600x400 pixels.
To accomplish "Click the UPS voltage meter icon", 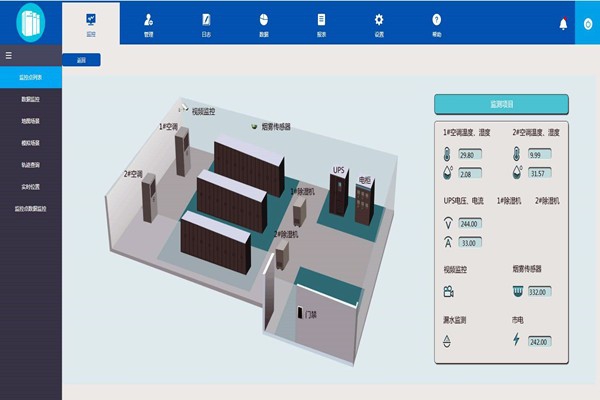I will click(x=447, y=223).
